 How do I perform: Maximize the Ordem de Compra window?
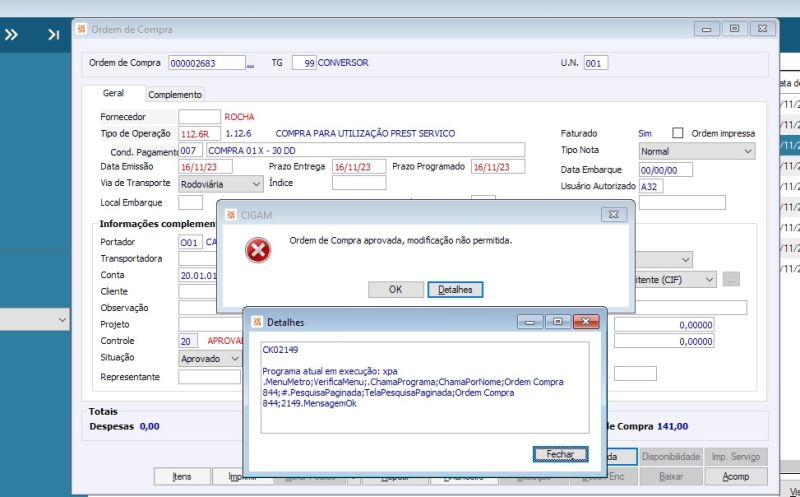point(734,29)
